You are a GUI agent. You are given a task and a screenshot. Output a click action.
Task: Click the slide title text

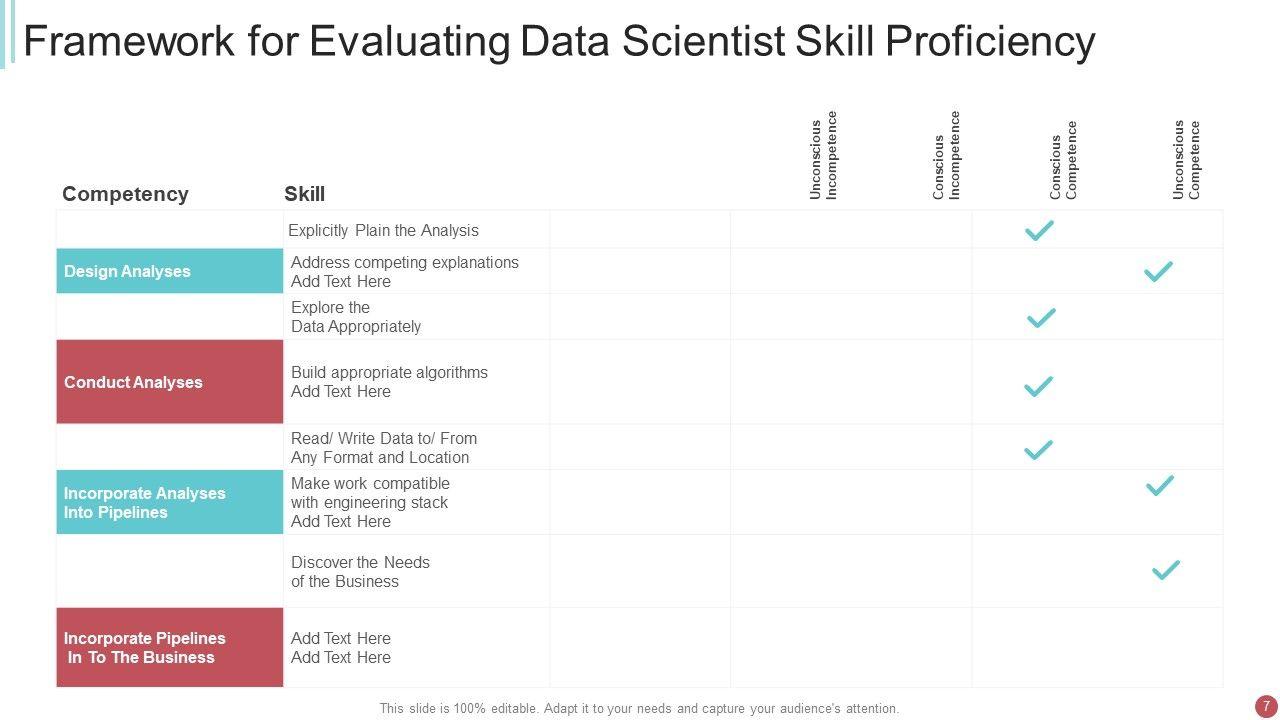(x=559, y=42)
